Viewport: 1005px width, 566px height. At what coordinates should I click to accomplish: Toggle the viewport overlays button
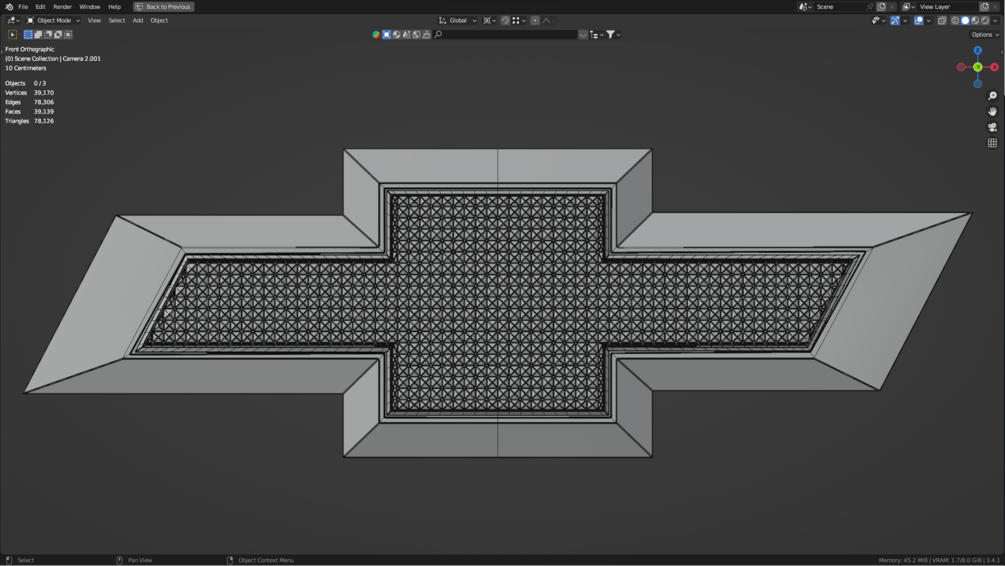[x=918, y=21]
